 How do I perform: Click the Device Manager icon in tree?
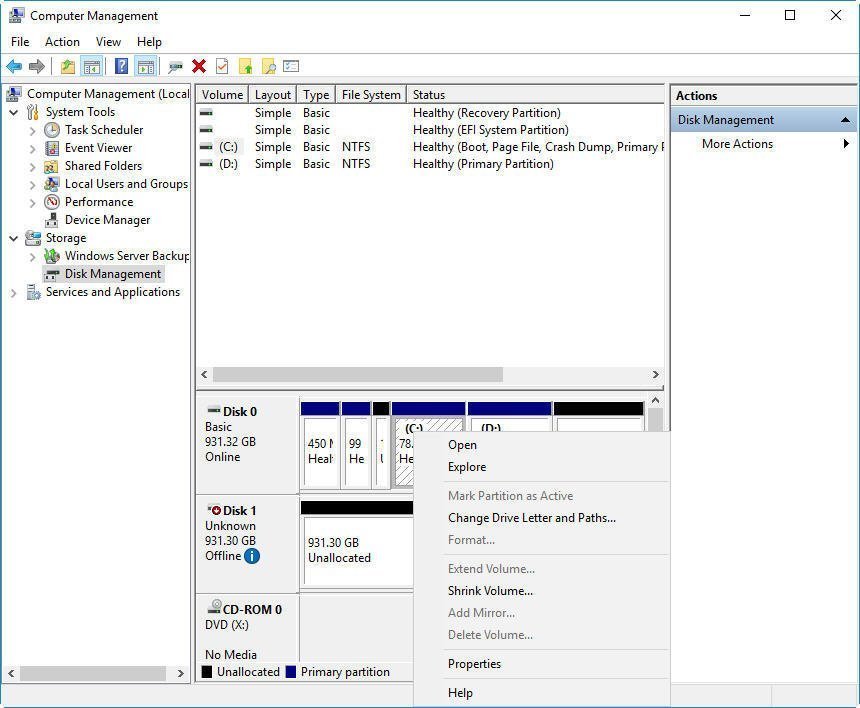[x=52, y=220]
